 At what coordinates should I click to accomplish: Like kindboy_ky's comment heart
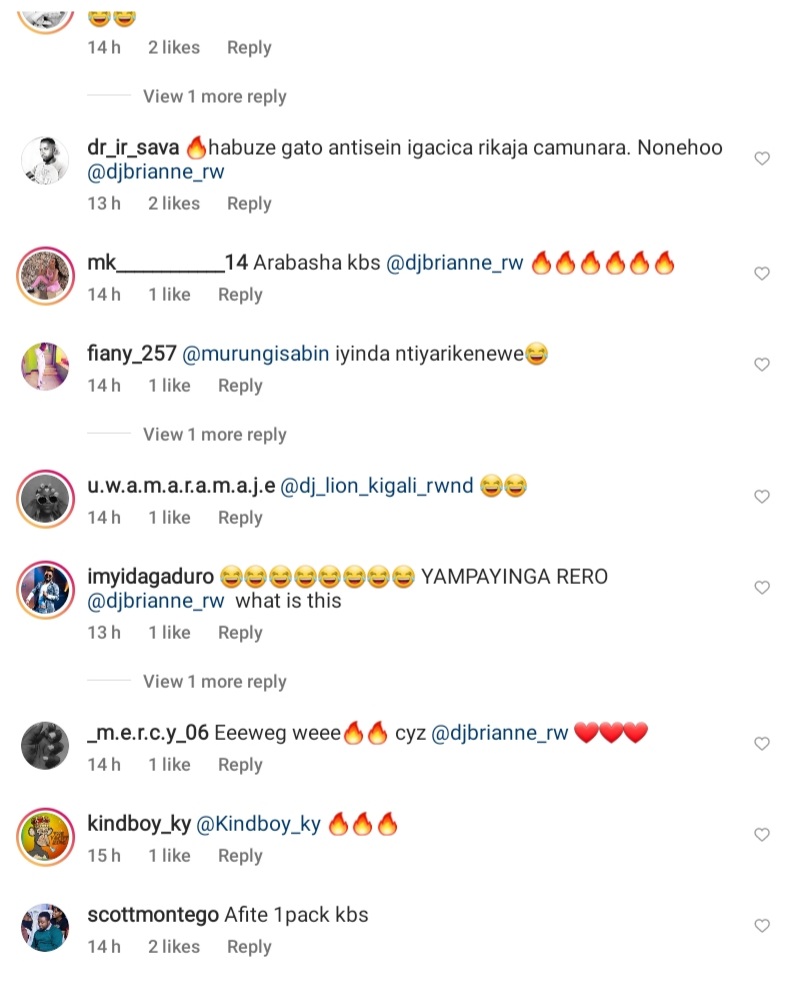click(762, 835)
